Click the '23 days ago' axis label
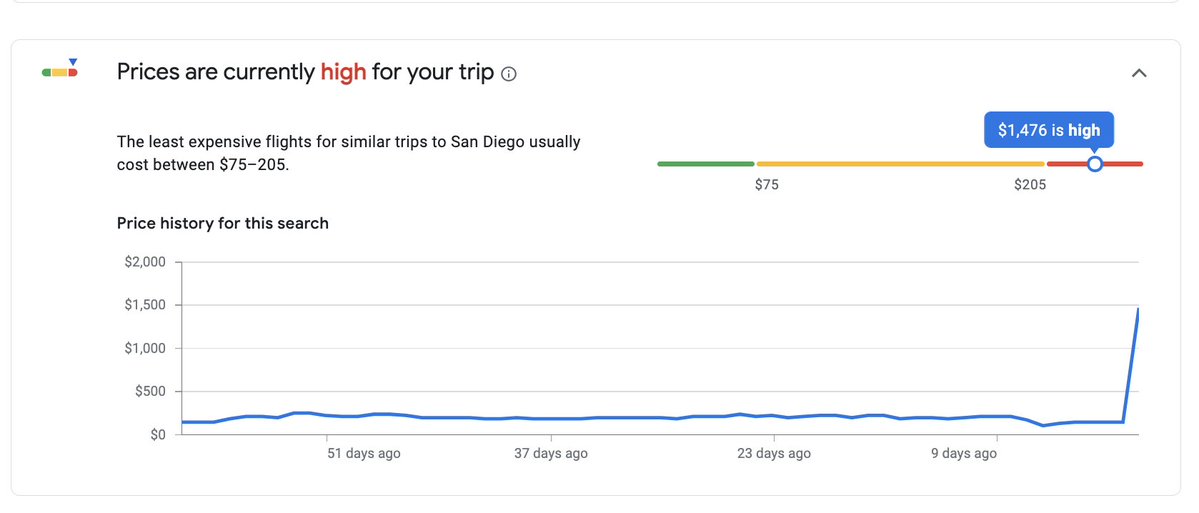Image resolution: width=1199 pixels, height=513 pixels. coord(774,453)
